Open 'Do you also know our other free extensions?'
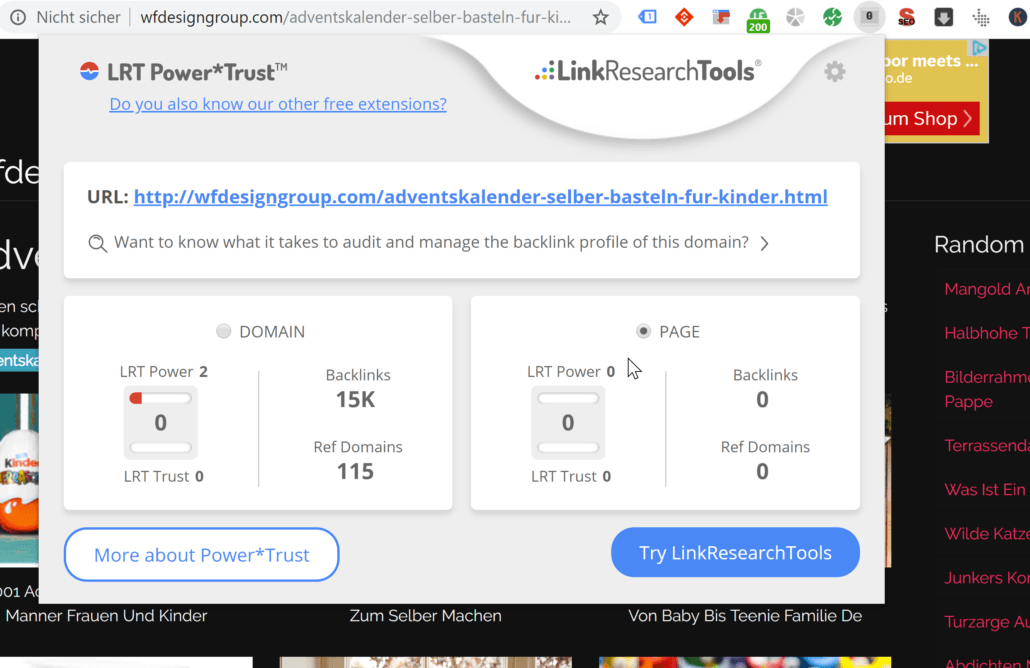The height and width of the screenshot is (668, 1030). pos(278,104)
